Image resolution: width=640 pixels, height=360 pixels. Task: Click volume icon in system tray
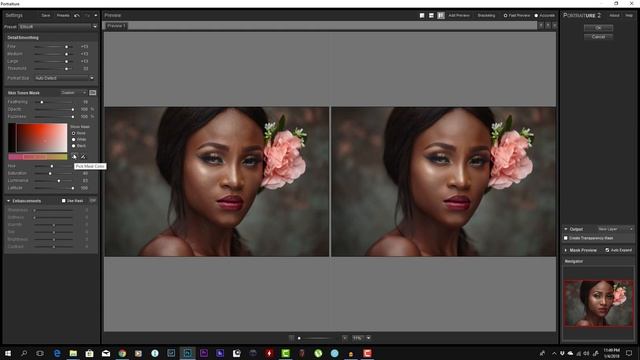586,353
